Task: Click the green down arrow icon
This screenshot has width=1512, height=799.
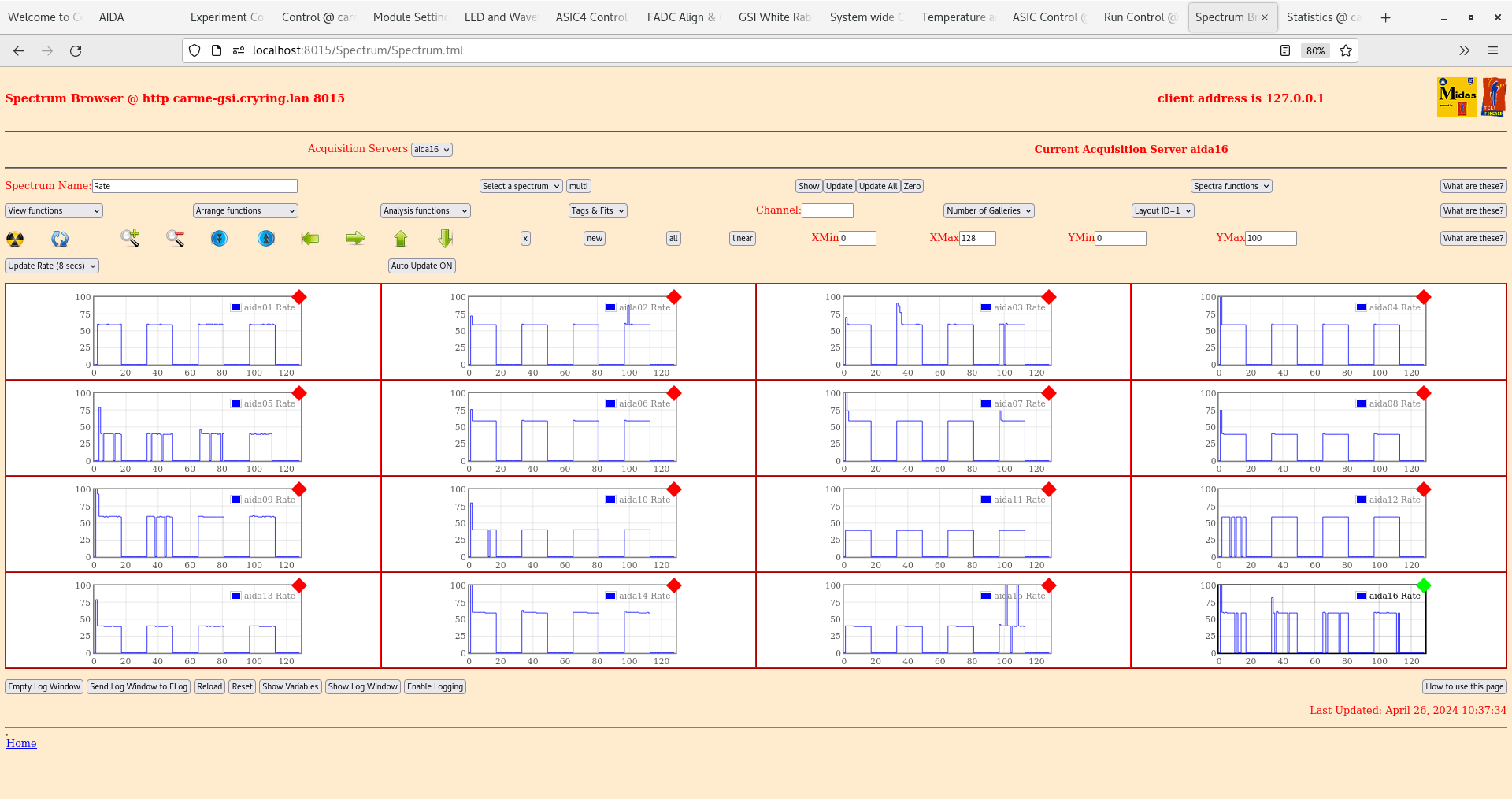Action: [445, 238]
